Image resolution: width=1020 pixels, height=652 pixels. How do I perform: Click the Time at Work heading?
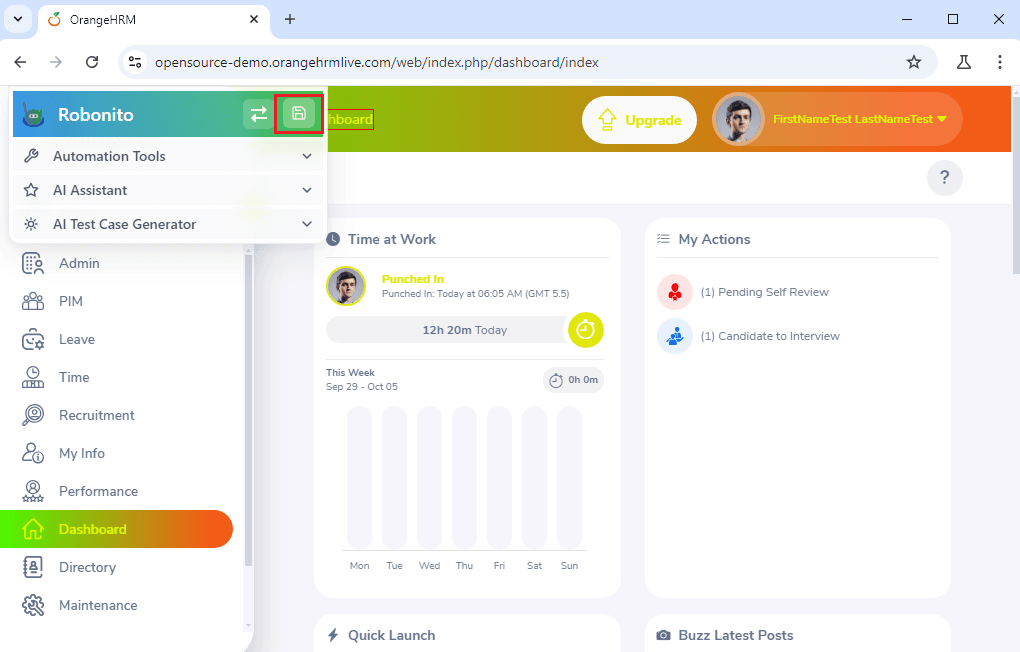coord(392,239)
